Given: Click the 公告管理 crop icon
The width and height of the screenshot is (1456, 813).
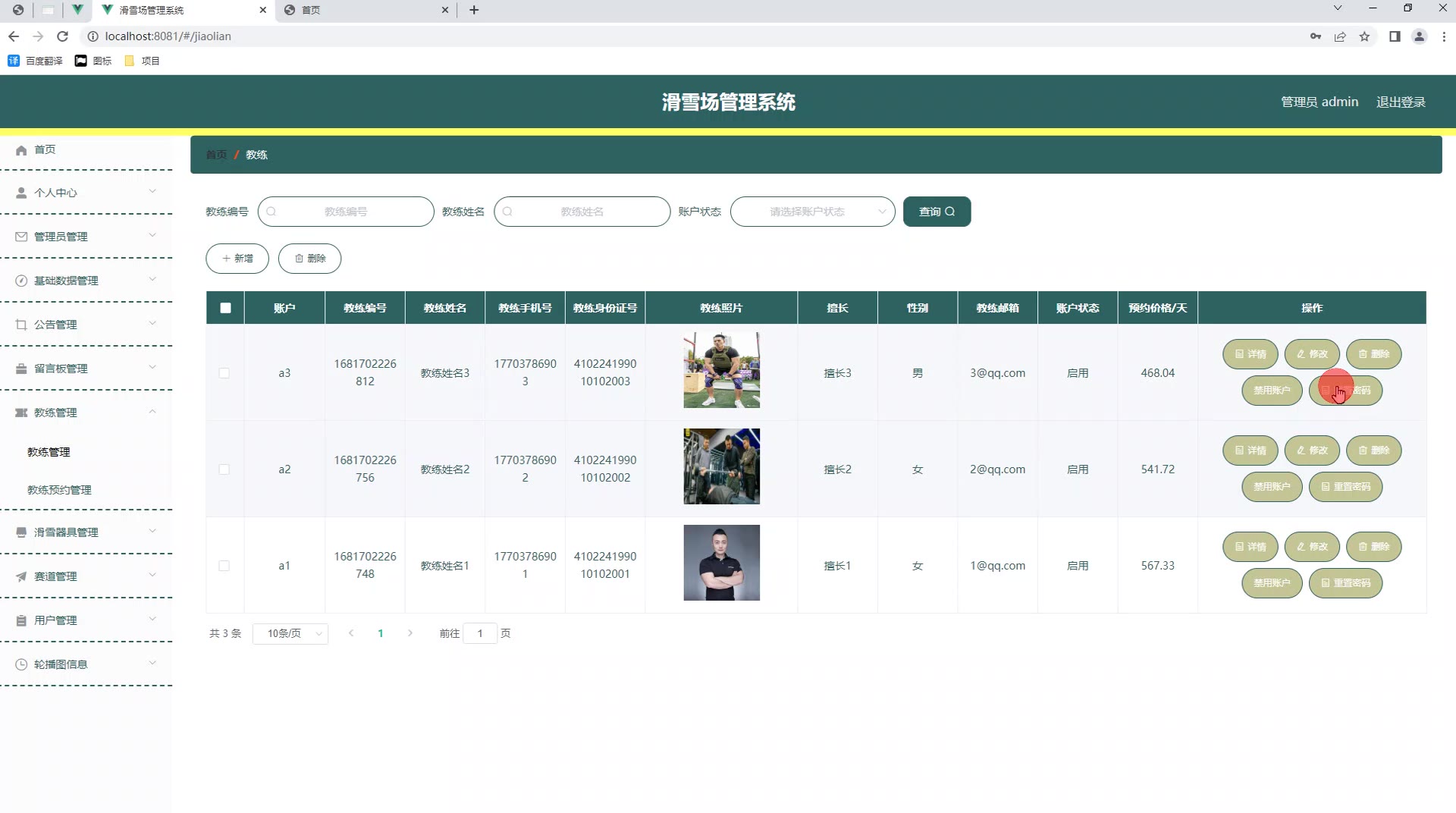Looking at the screenshot, I should point(21,325).
